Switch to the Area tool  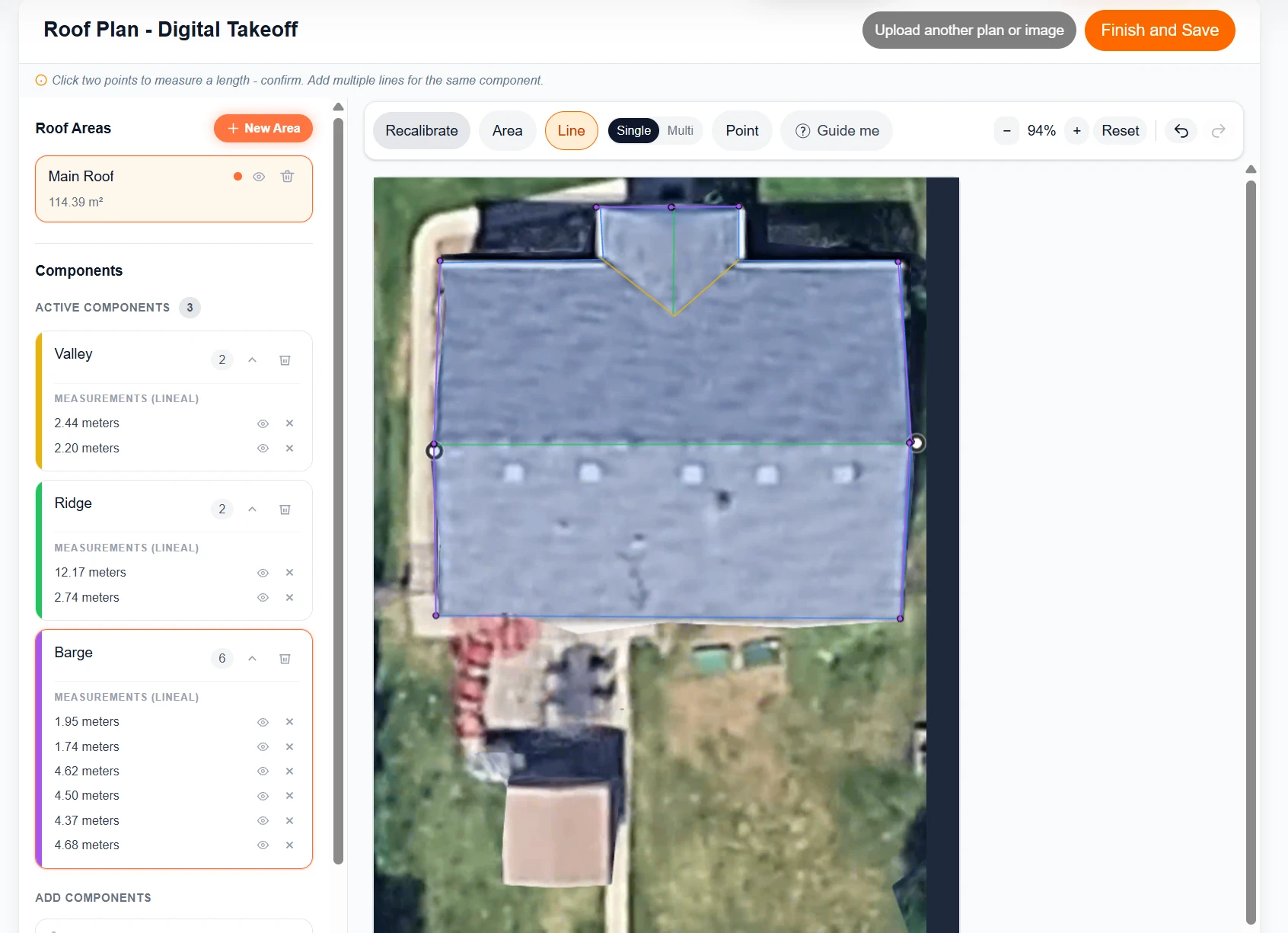tap(508, 131)
